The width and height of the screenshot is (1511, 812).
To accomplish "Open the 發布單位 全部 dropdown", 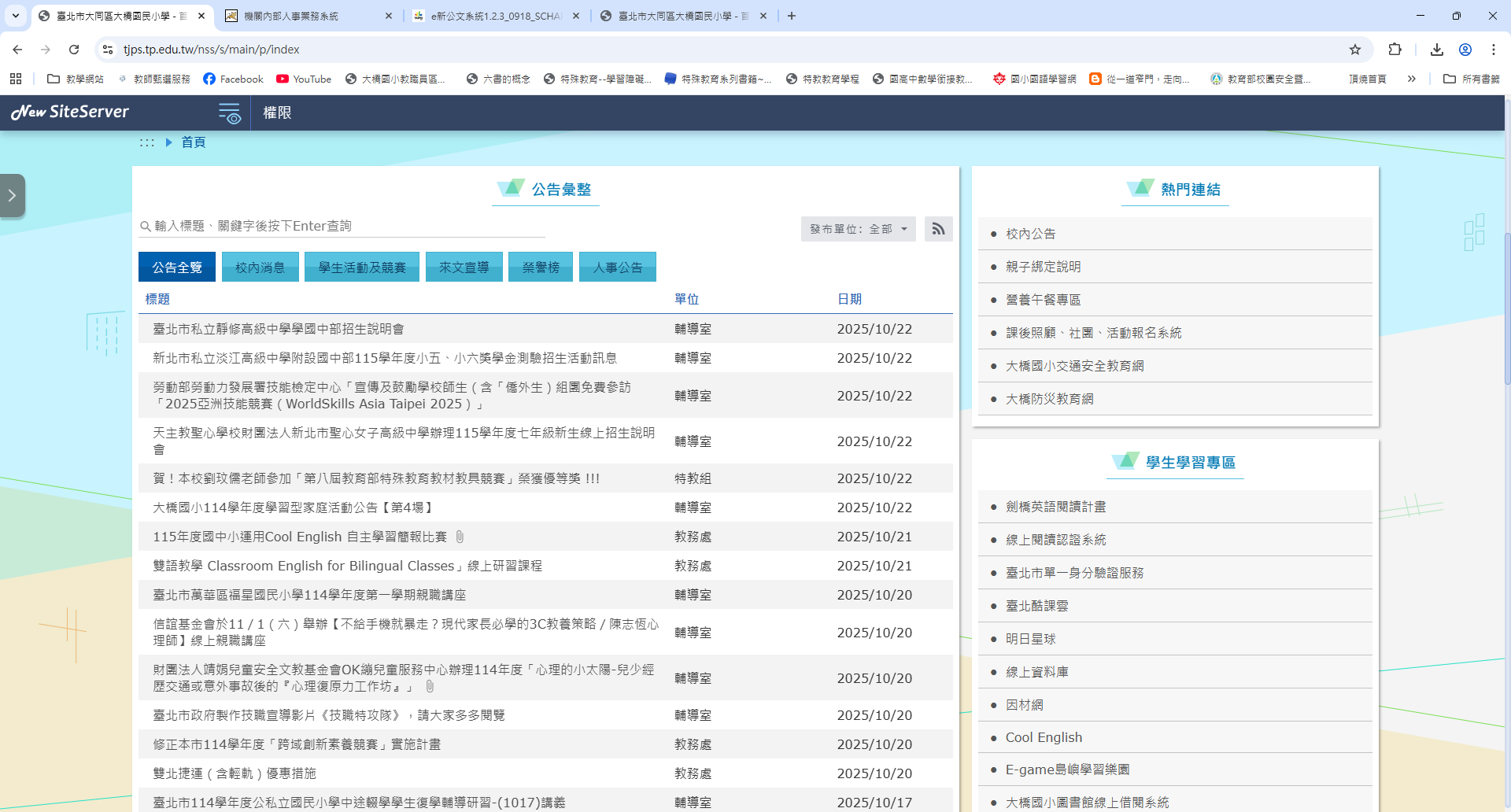I will point(858,229).
